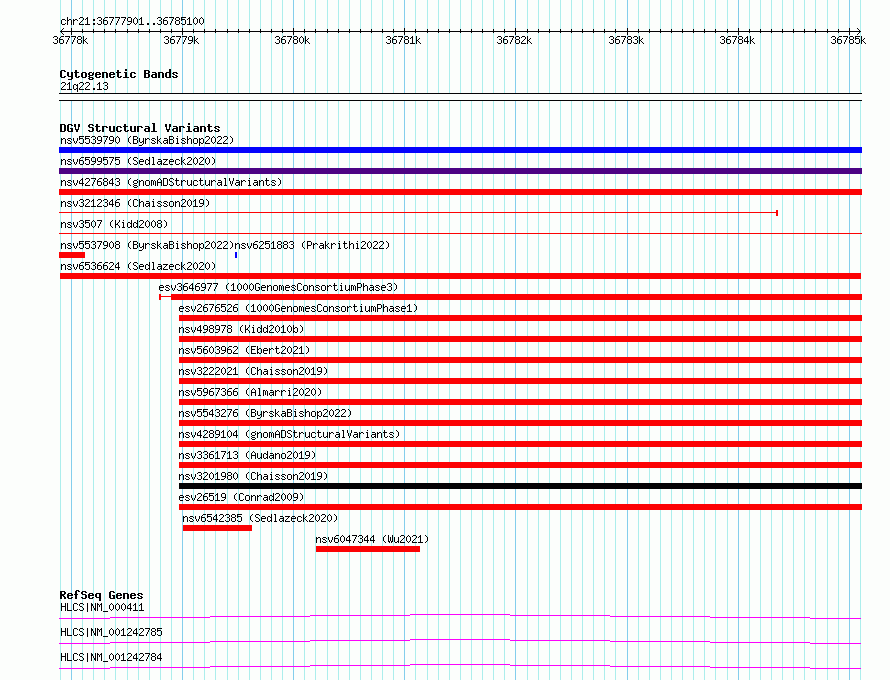Image resolution: width=890 pixels, height=680 pixels.
Task: Click the 36779k ruler mark
Action: pos(181,40)
